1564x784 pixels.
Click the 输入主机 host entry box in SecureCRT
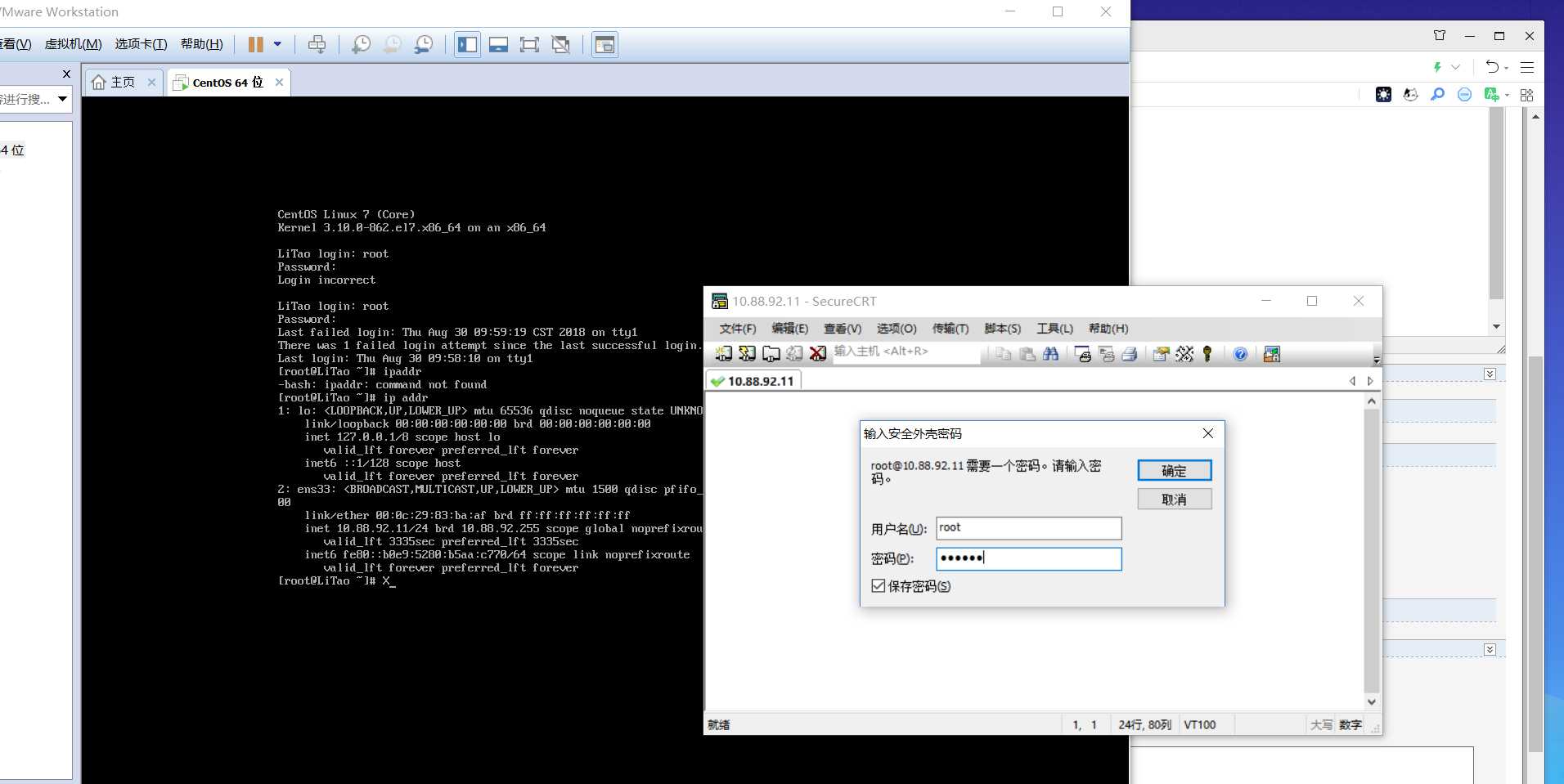[906, 352]
